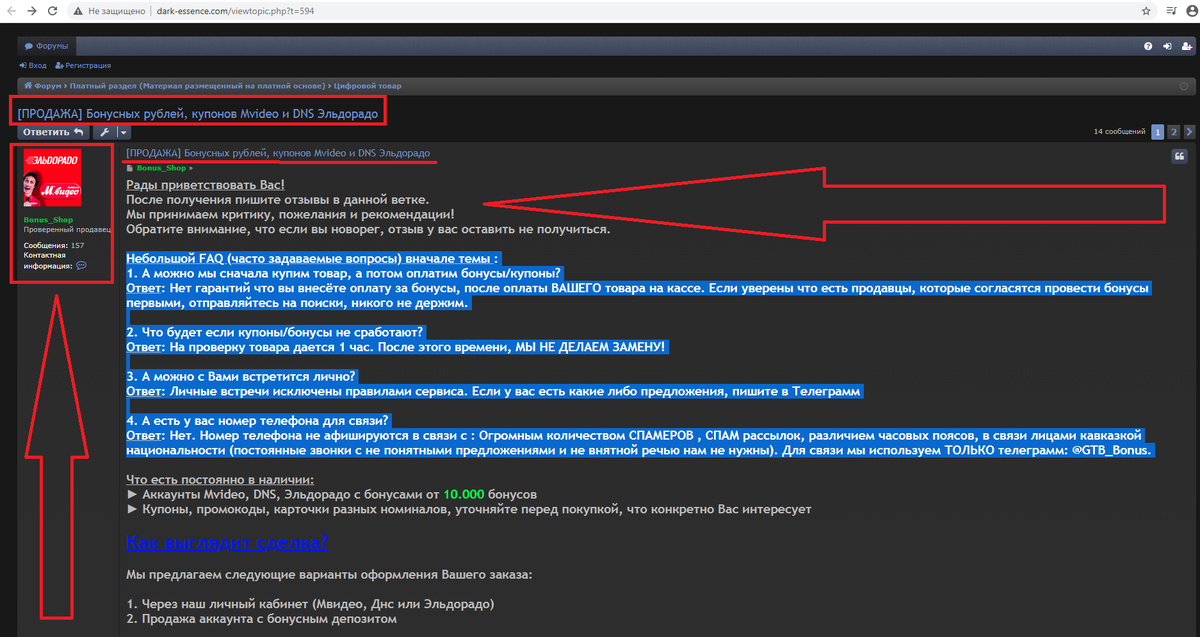Click the Ответить reply button
The image size is (1200, 637).
(54, 132)
